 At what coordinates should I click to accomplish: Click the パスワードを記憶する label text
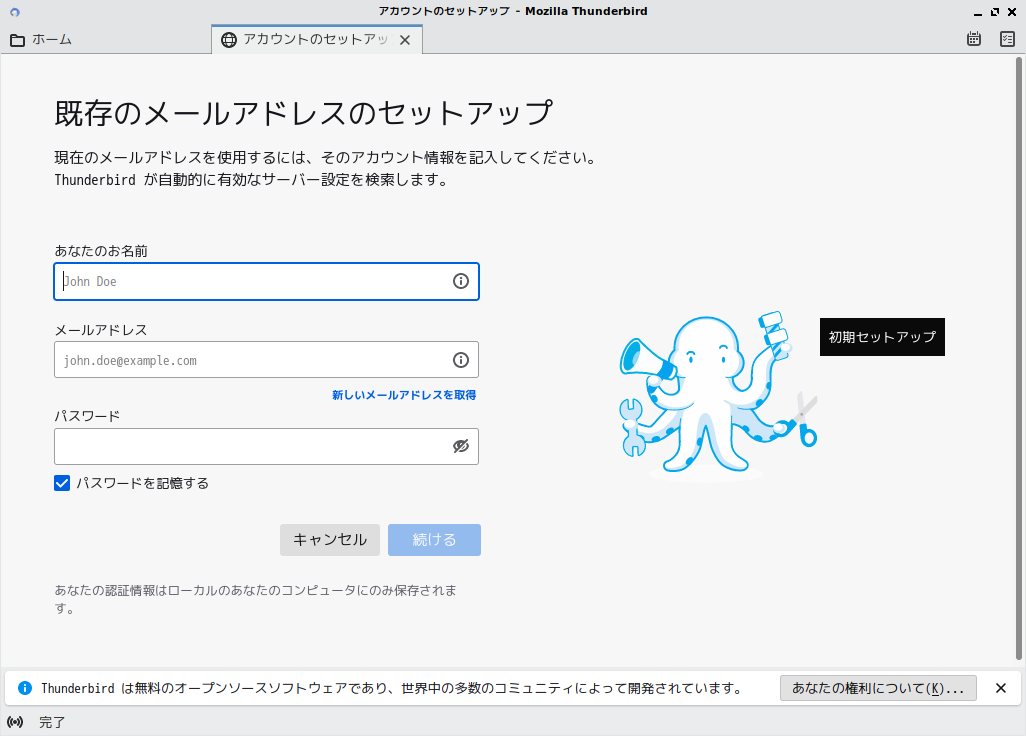point(143,483)
